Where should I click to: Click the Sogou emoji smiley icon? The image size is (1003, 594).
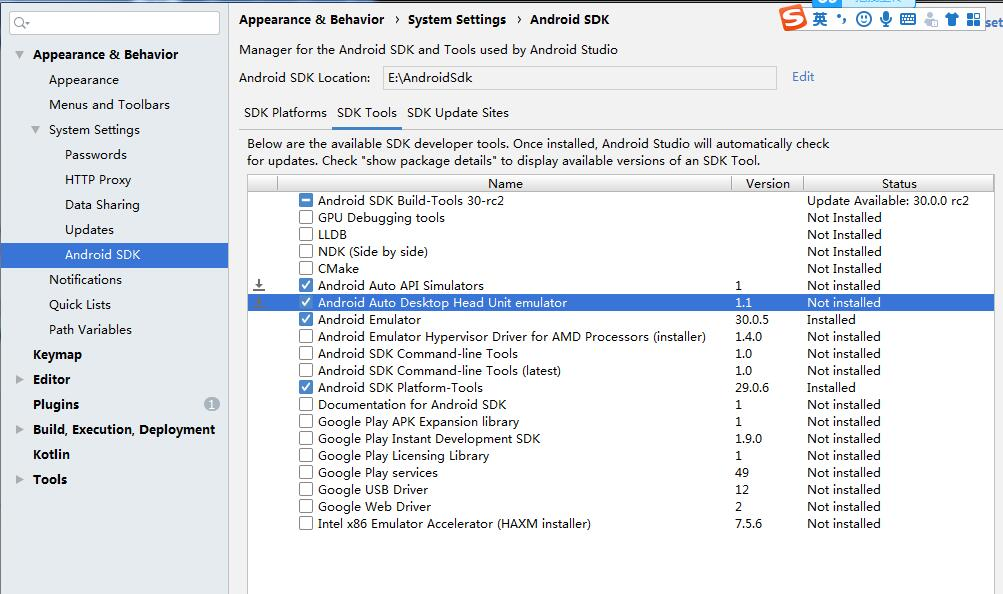864,19
